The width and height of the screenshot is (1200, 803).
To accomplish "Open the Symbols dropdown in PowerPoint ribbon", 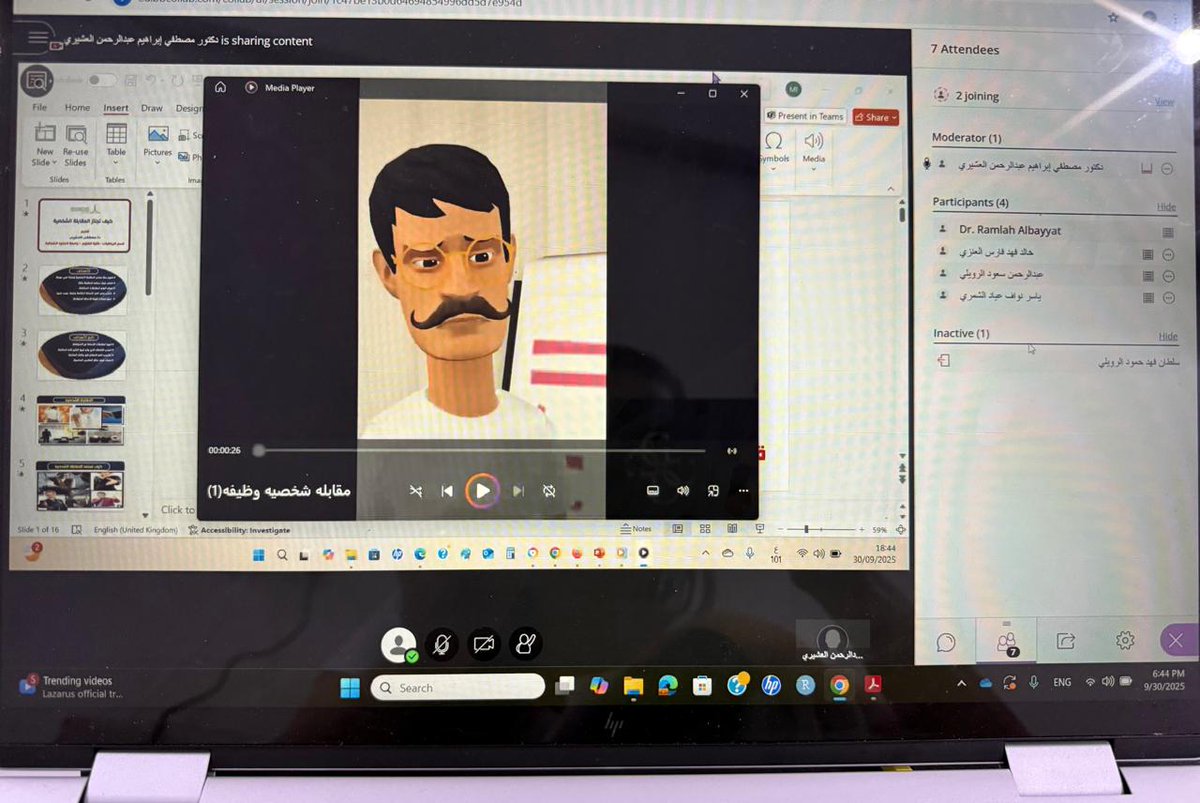I will pos(773,150).
